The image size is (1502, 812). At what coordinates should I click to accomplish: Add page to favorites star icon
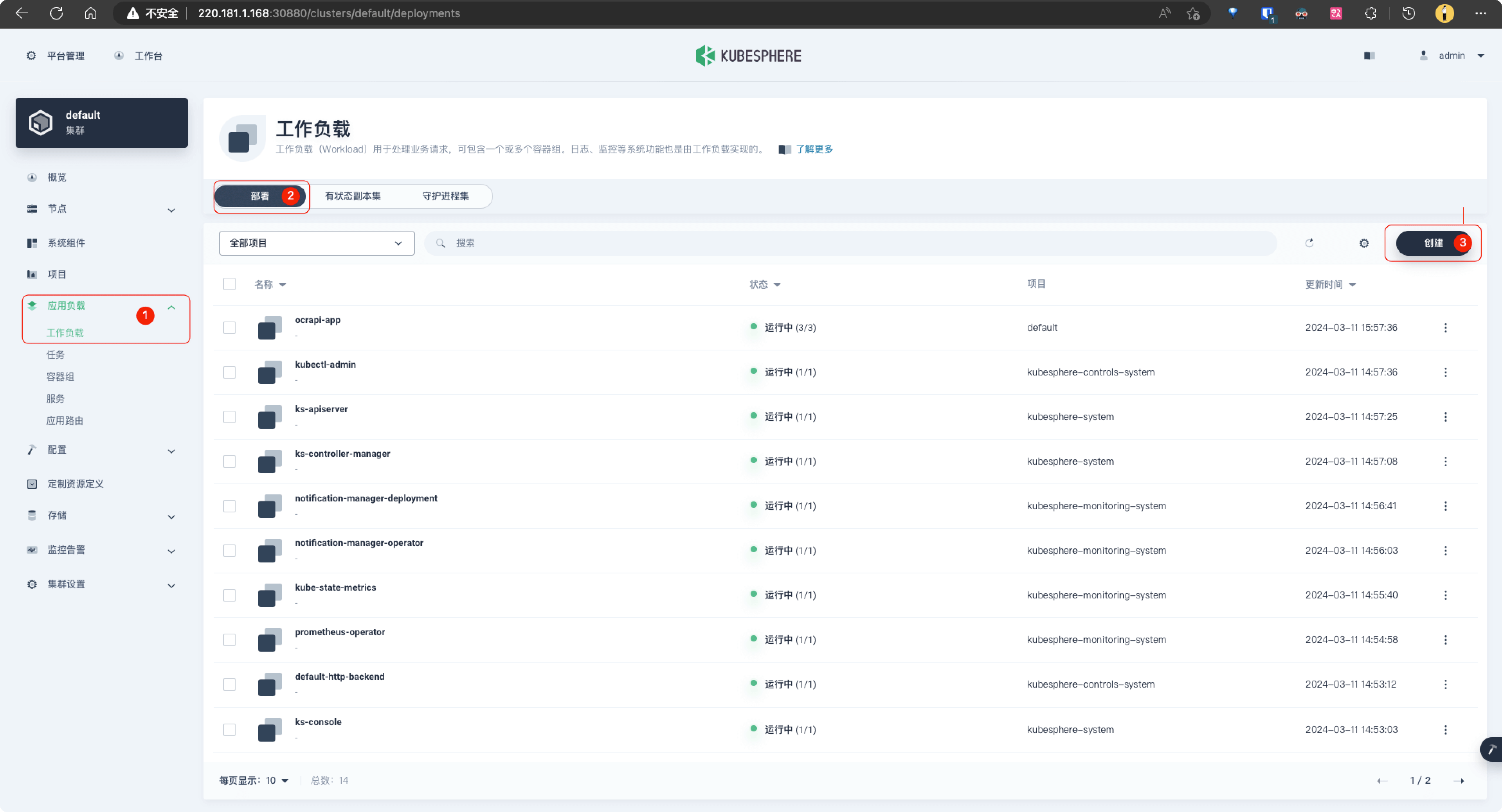click(1192, 13)
